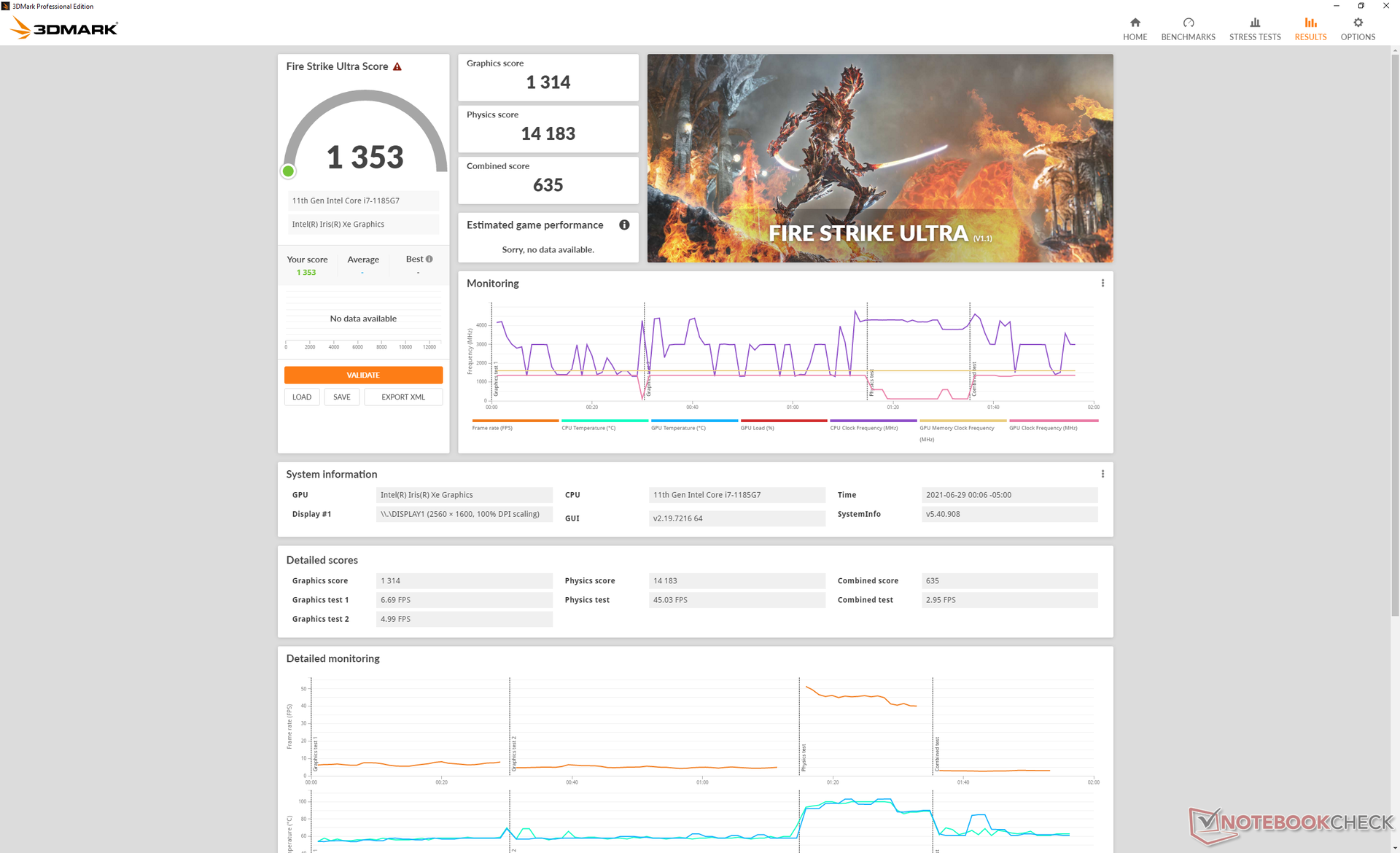The image size is (1400, 853).
Task: Toggle the GPU Load (%) legend entry
Action: coord(784,425)
